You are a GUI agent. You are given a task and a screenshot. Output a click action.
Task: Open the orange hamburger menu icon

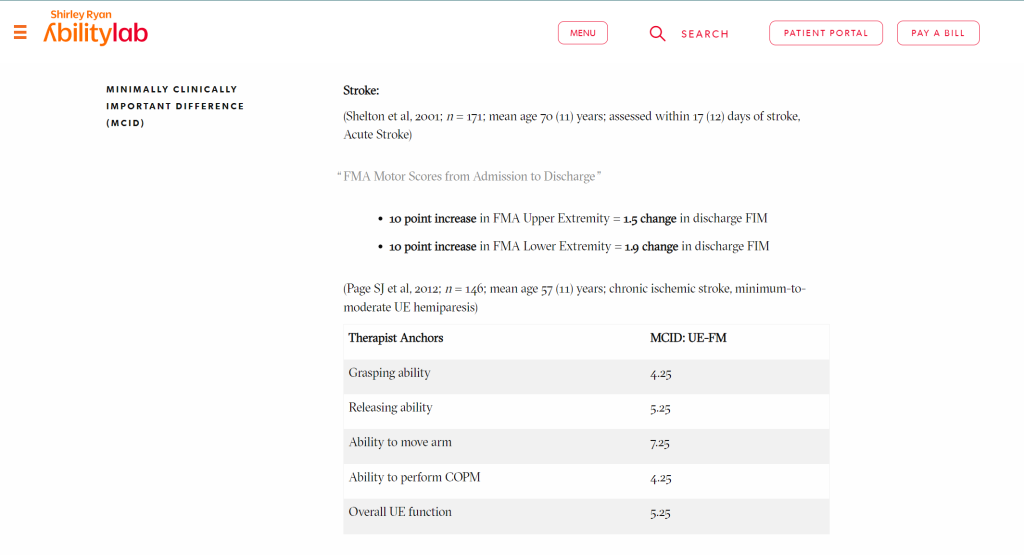tap(20, 32)
